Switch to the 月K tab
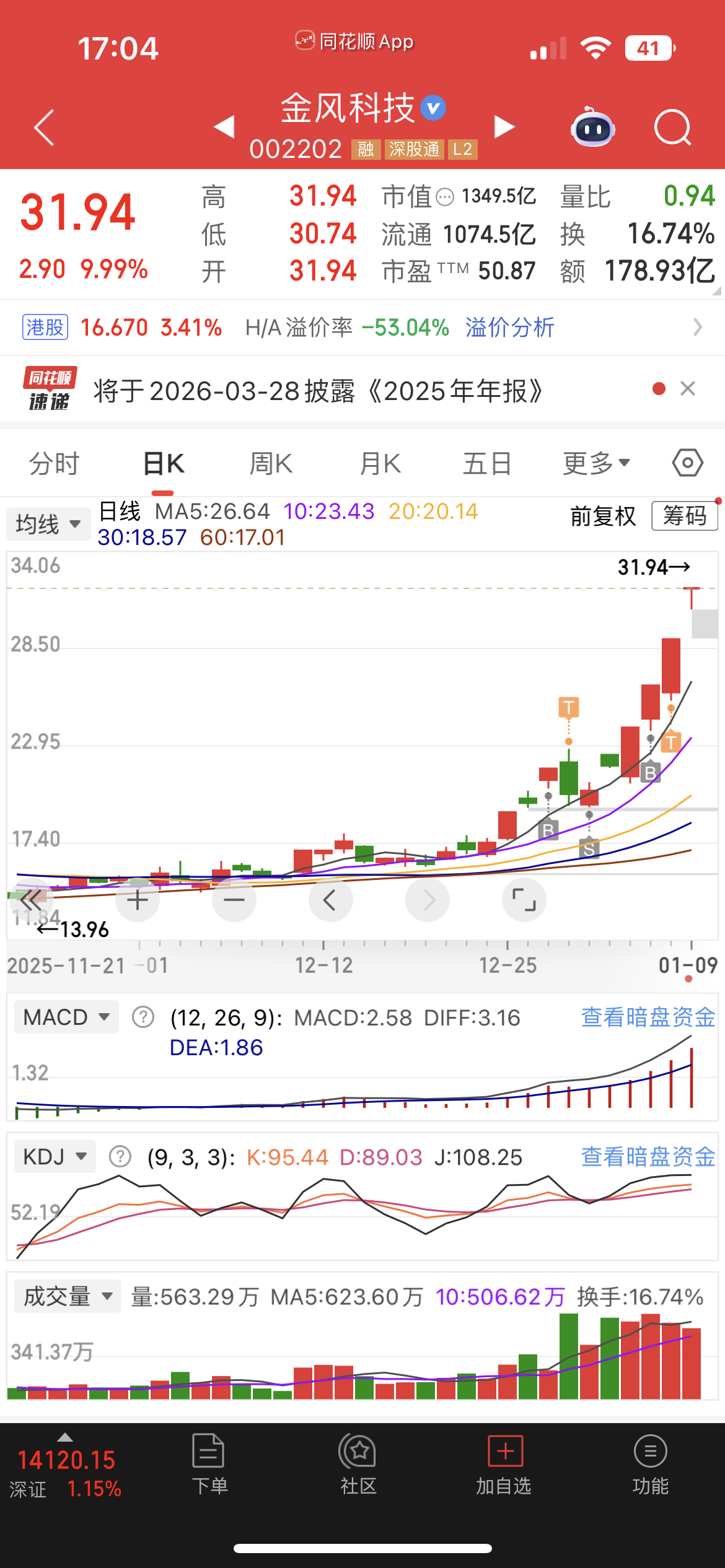 [380, 463]
